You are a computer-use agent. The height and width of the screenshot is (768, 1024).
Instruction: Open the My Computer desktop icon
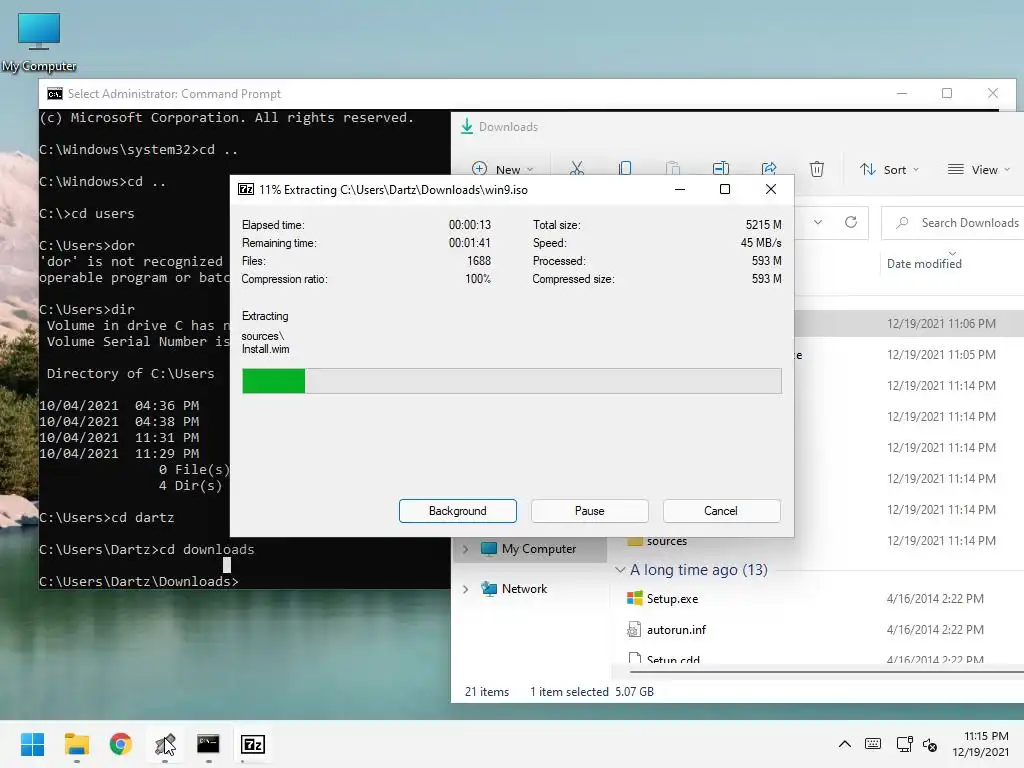point(39,42)
